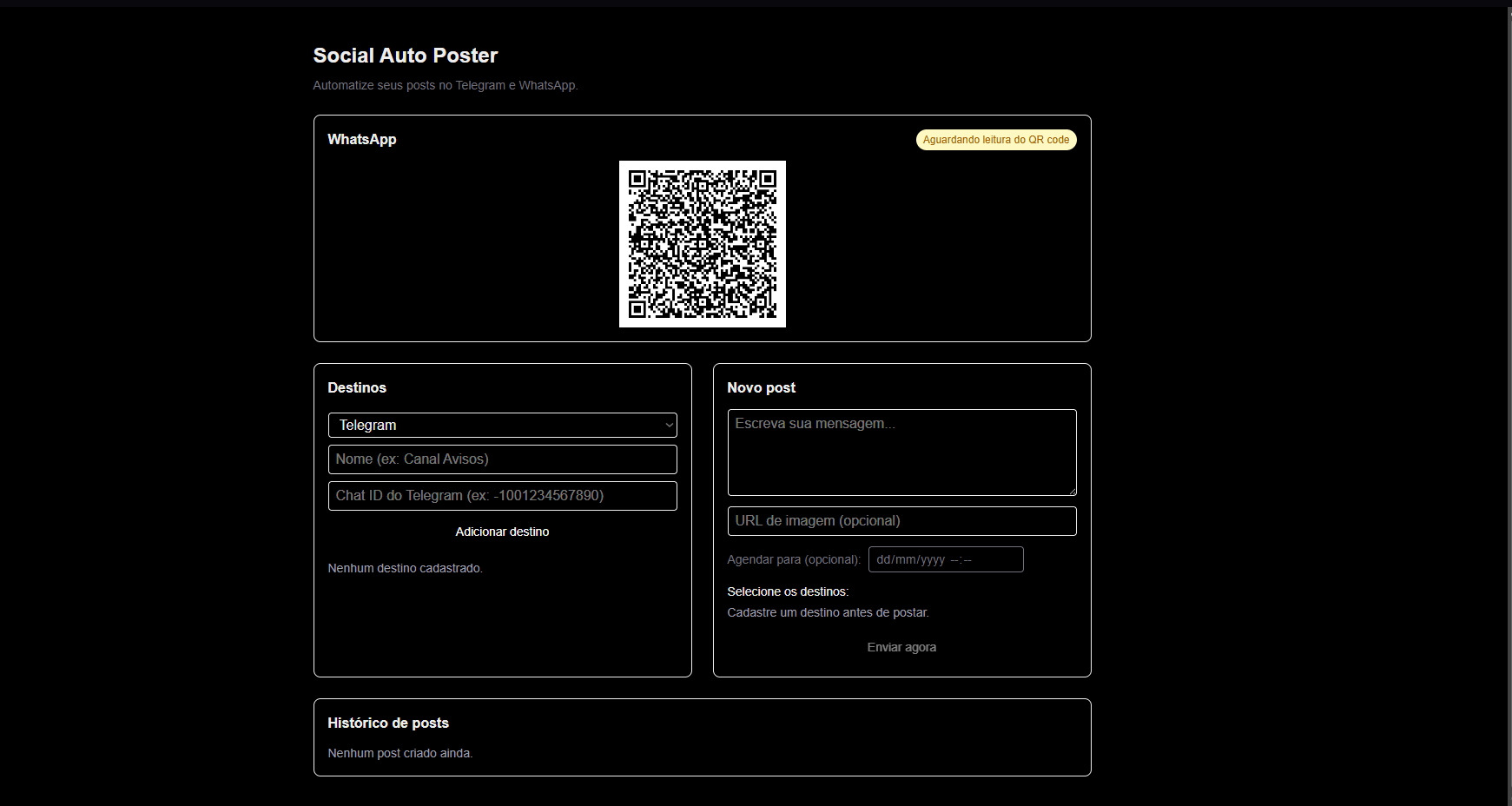
Task: Click Enviar agora button
Action: click(901, 647)
